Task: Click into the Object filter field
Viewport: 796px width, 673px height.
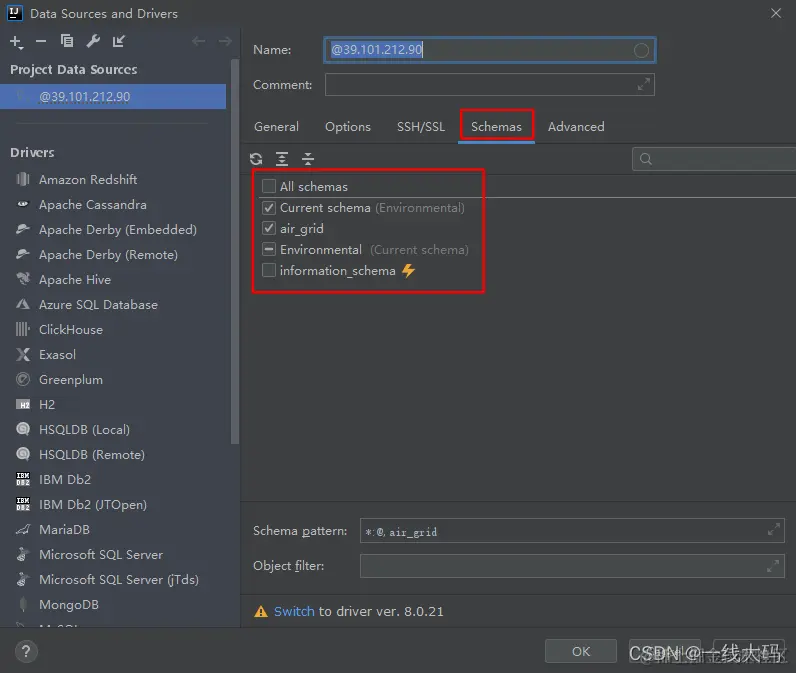Action: click(x=572, y=566)
